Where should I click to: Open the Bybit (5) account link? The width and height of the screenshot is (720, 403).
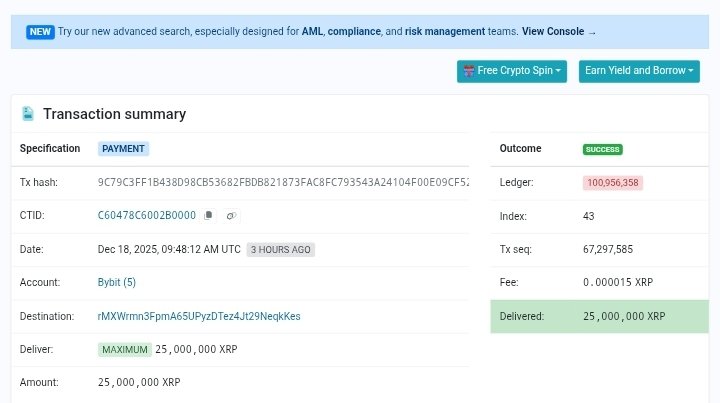117,282
